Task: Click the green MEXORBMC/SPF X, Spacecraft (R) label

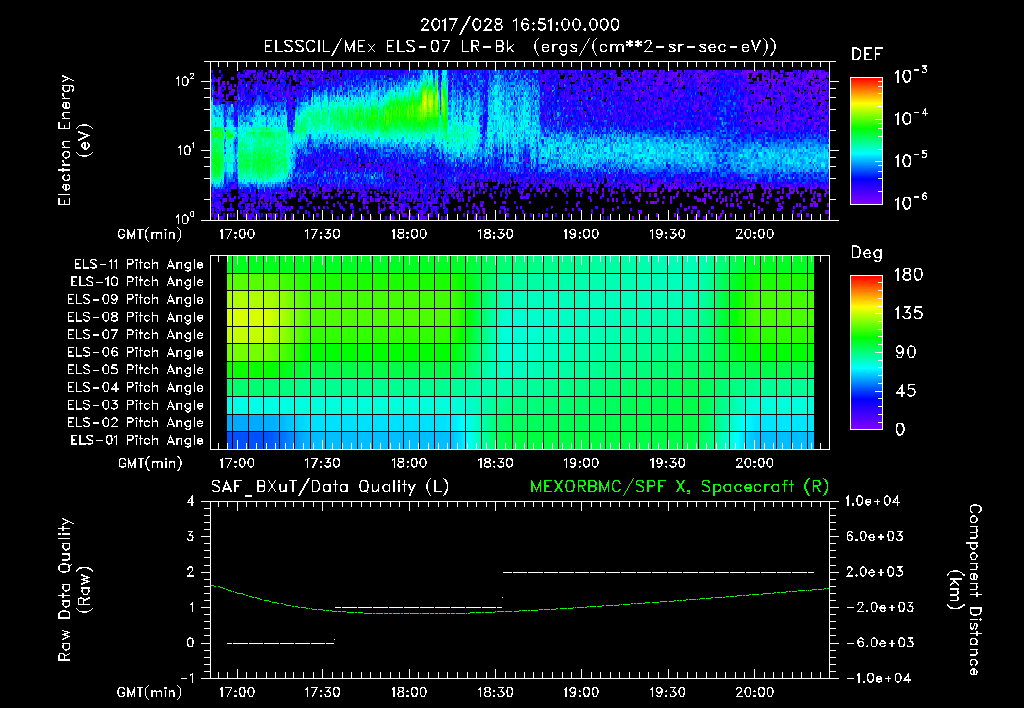Action: click(x=679, y=487)
